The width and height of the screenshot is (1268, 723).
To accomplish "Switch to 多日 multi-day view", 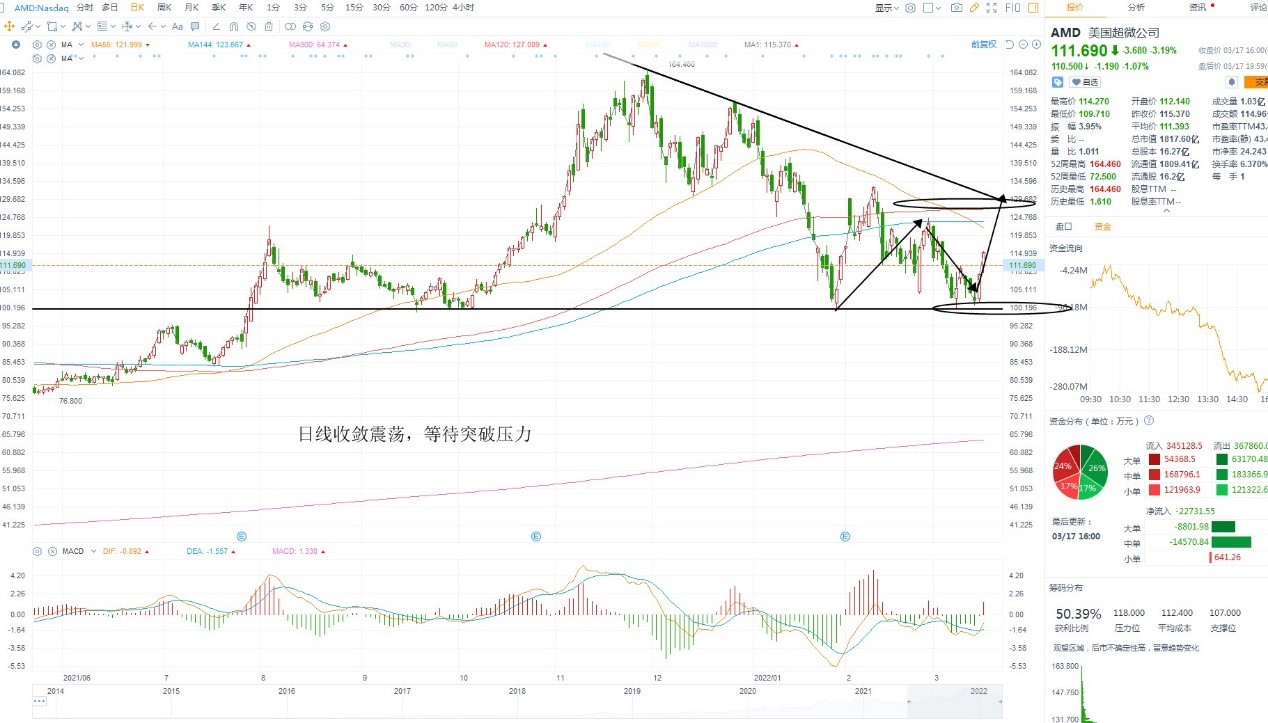I will point(110,7).
